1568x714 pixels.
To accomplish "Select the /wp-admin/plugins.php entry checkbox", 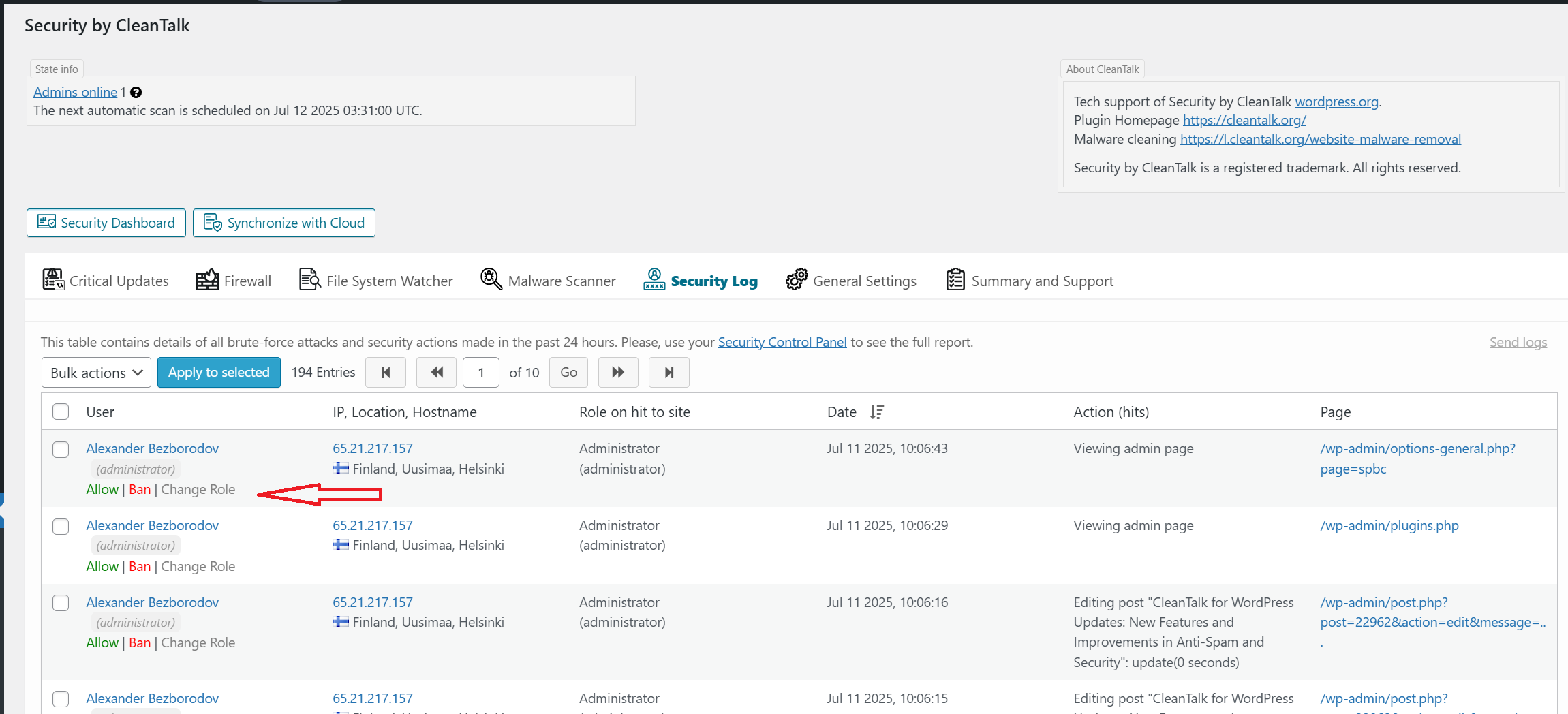I will coord(61,527).
